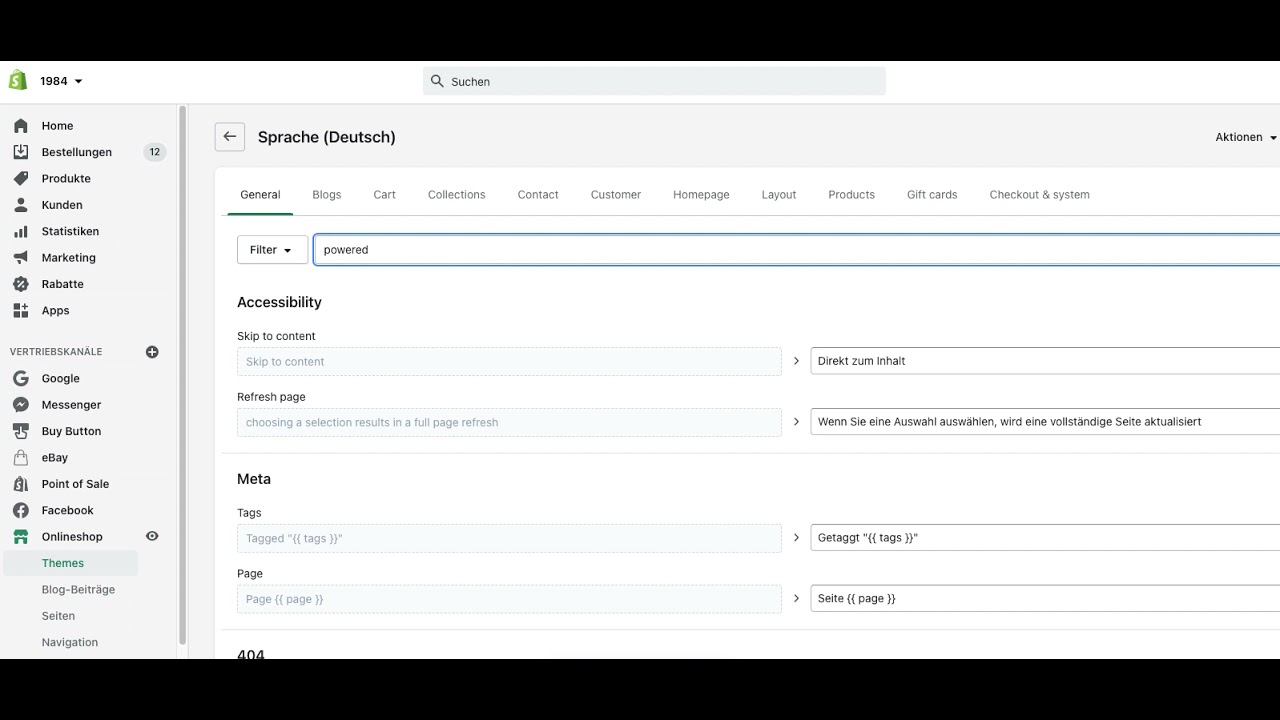
Task: Click the Marketing megaphone icon
Action: (x=21, y=257)
